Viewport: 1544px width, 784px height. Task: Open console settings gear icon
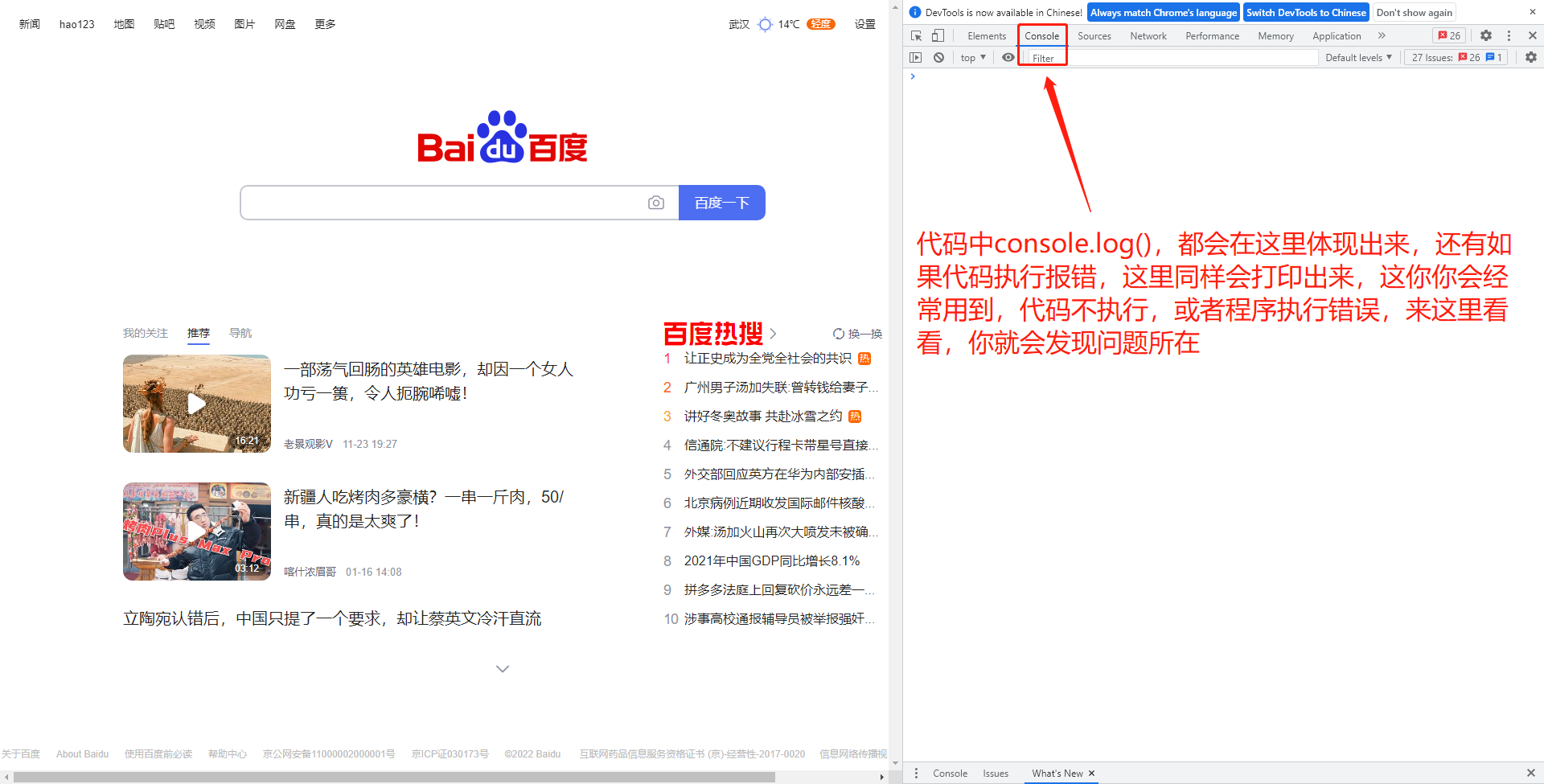(x=1531, y=57)
